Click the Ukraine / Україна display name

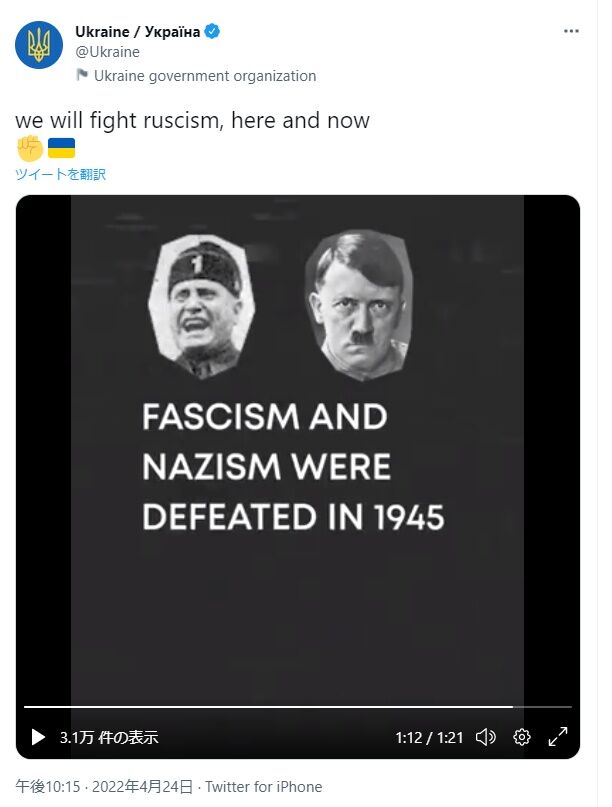coord(137,31)
